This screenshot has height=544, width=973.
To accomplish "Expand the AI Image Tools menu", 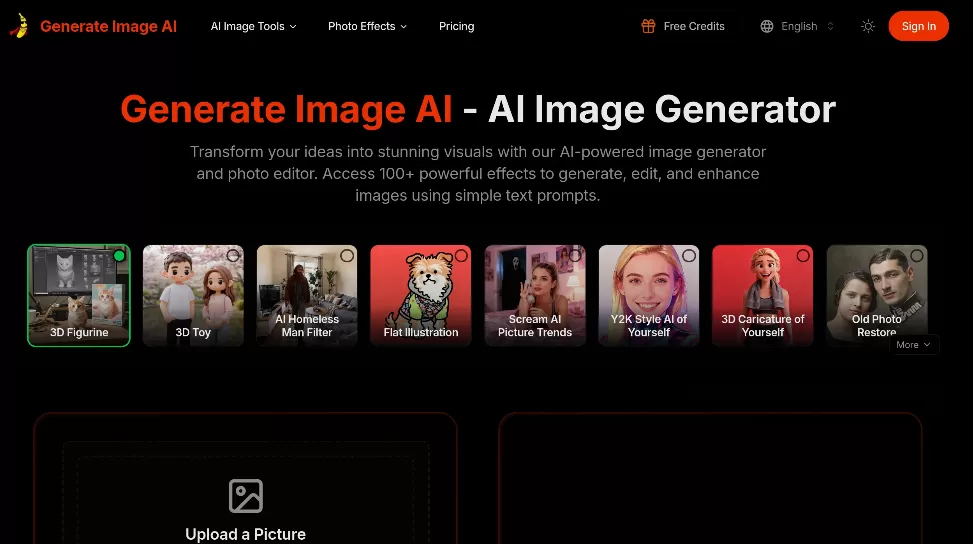I will [x=253, y=26].
